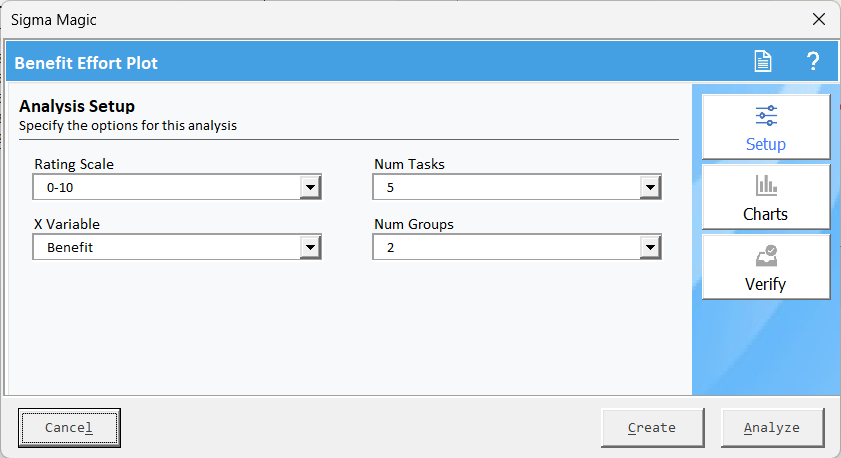Click the X Variable field showing Benefit

coord(166,248)
